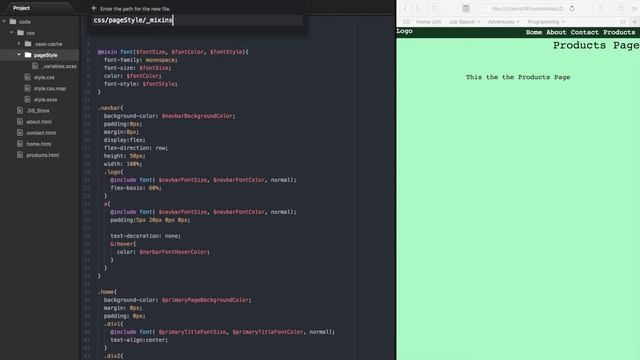The height and width of the screenshot is (360, 640).
Task: Click the 'text-decoration: none;' line
Action: pos(145,236)
